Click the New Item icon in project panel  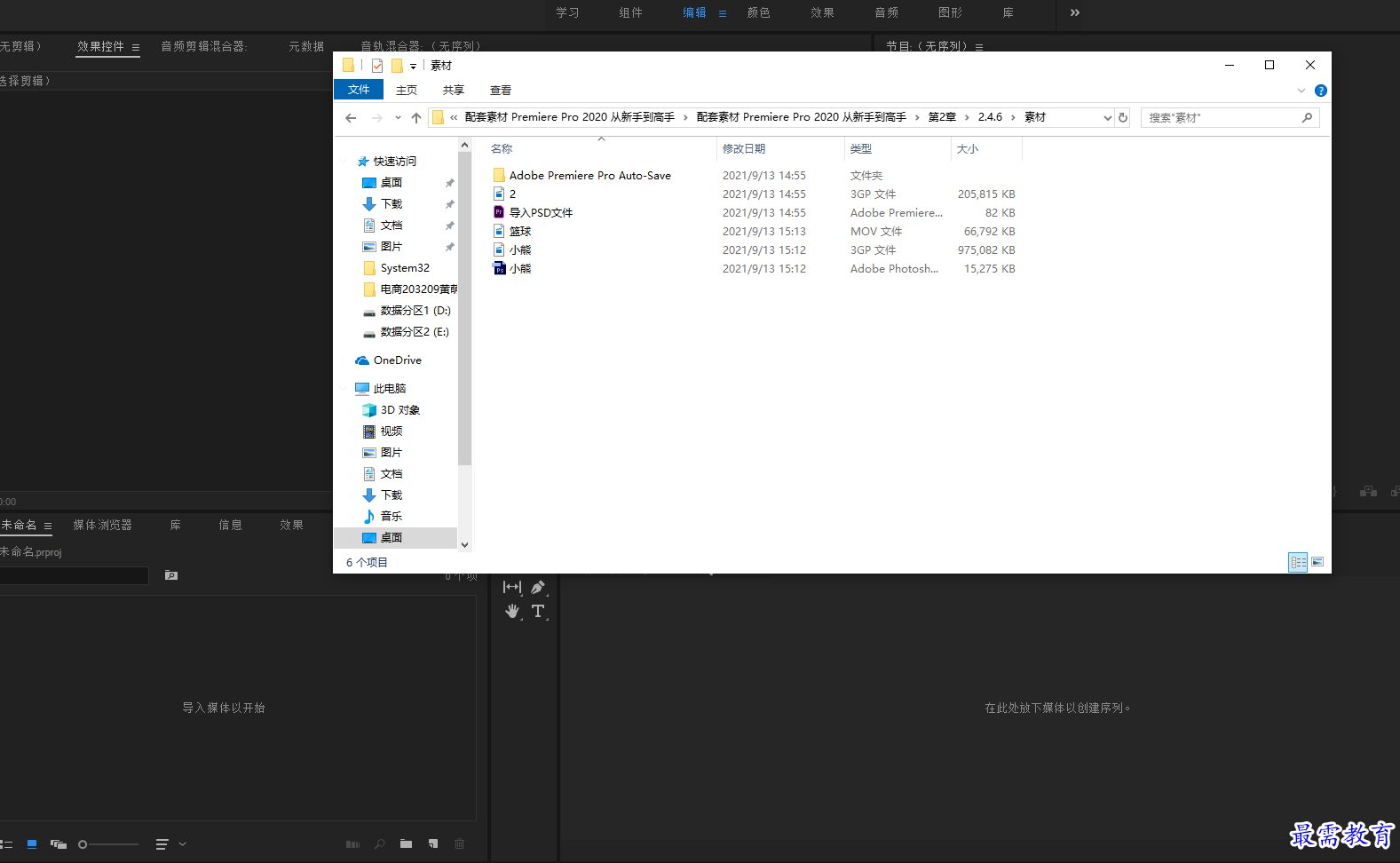click(x=433, y=844)
